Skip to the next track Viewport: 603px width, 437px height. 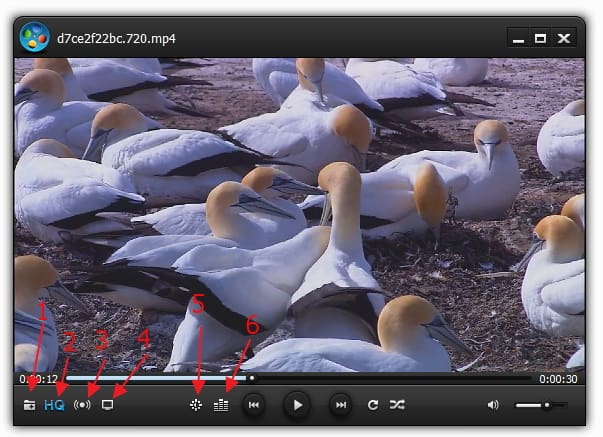(x=340, y=405)
